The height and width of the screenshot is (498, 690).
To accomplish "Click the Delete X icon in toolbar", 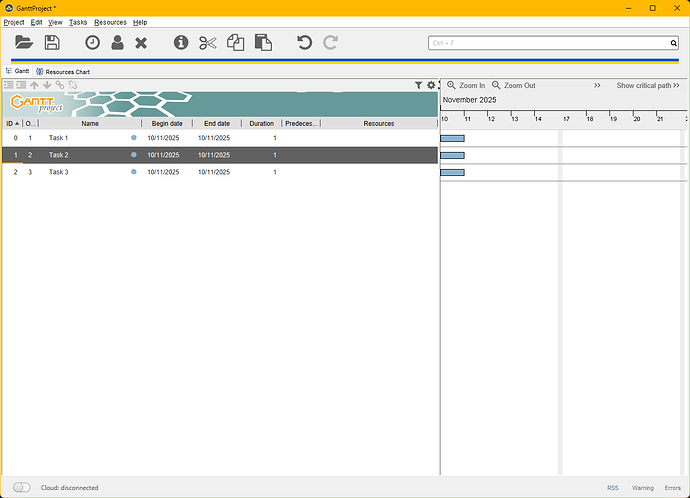I will tap(141, 43).
